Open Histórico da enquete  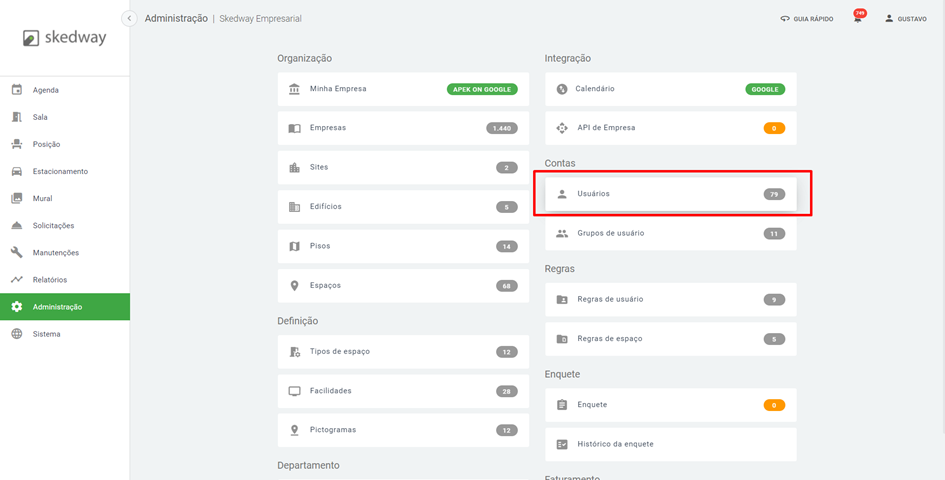[670, 444]
